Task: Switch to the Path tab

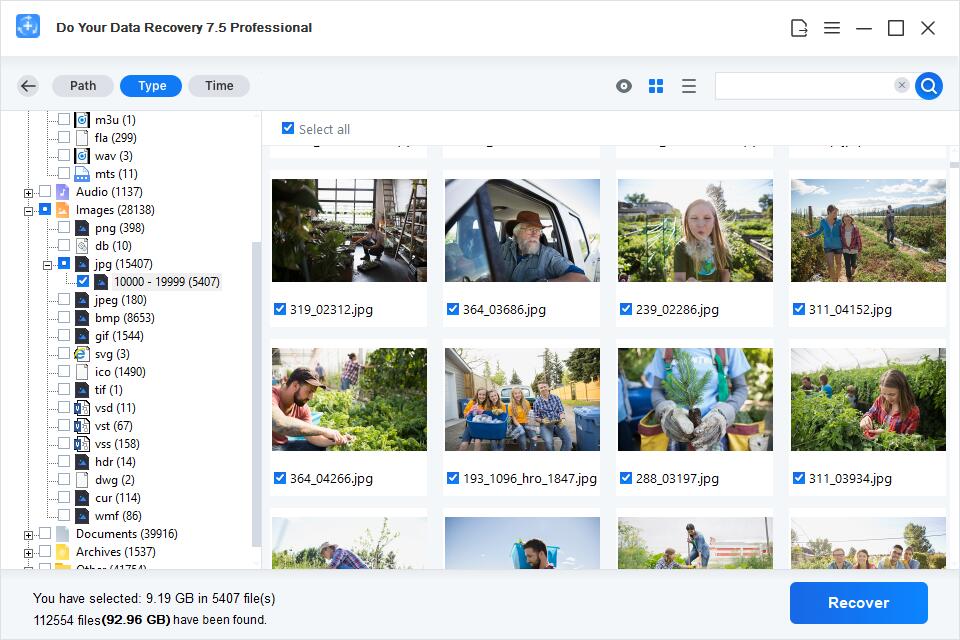Action: (x=83, y=86)
